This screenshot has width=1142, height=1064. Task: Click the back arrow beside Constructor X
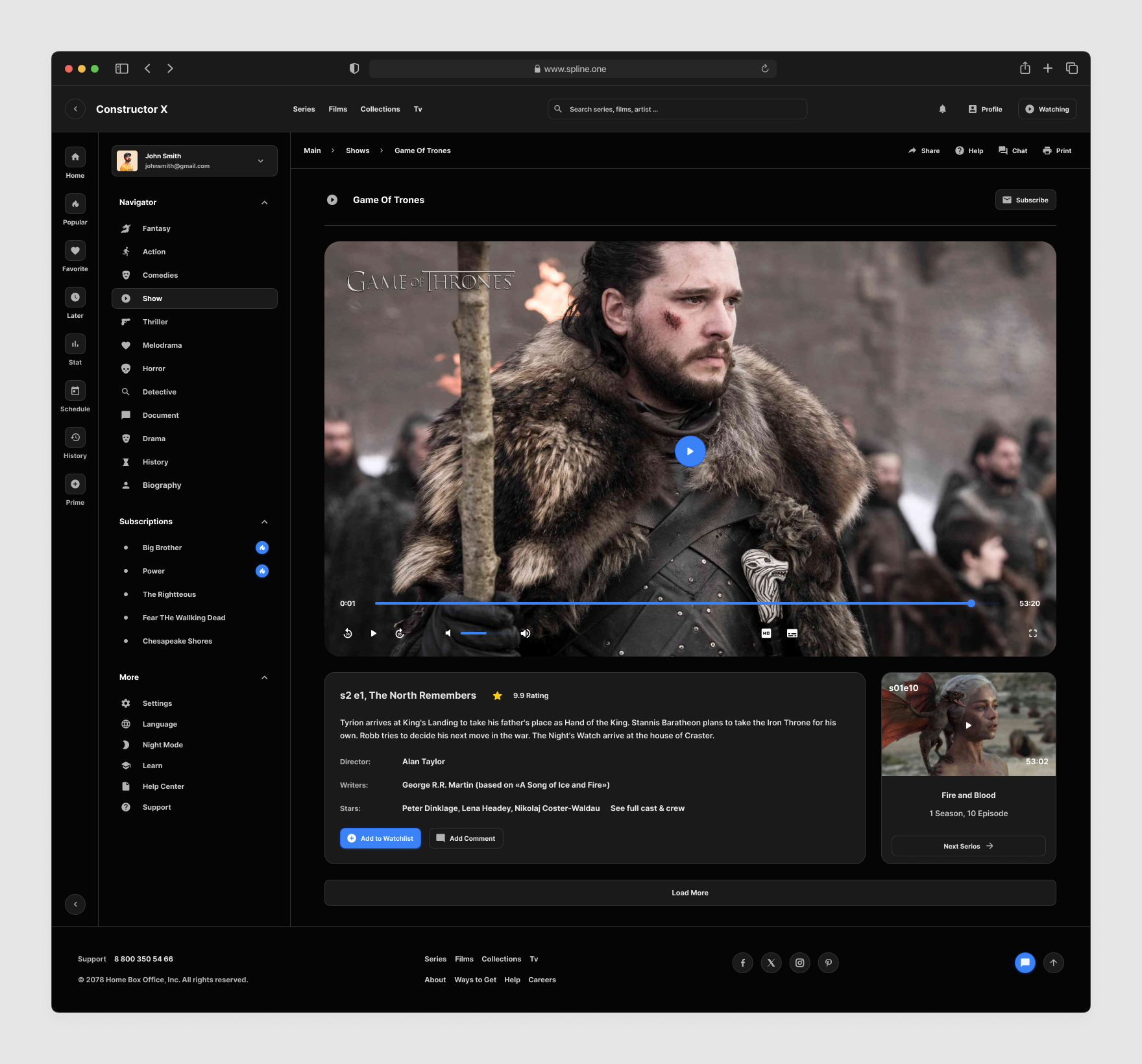pyautogui.click(x=75, y=109)
